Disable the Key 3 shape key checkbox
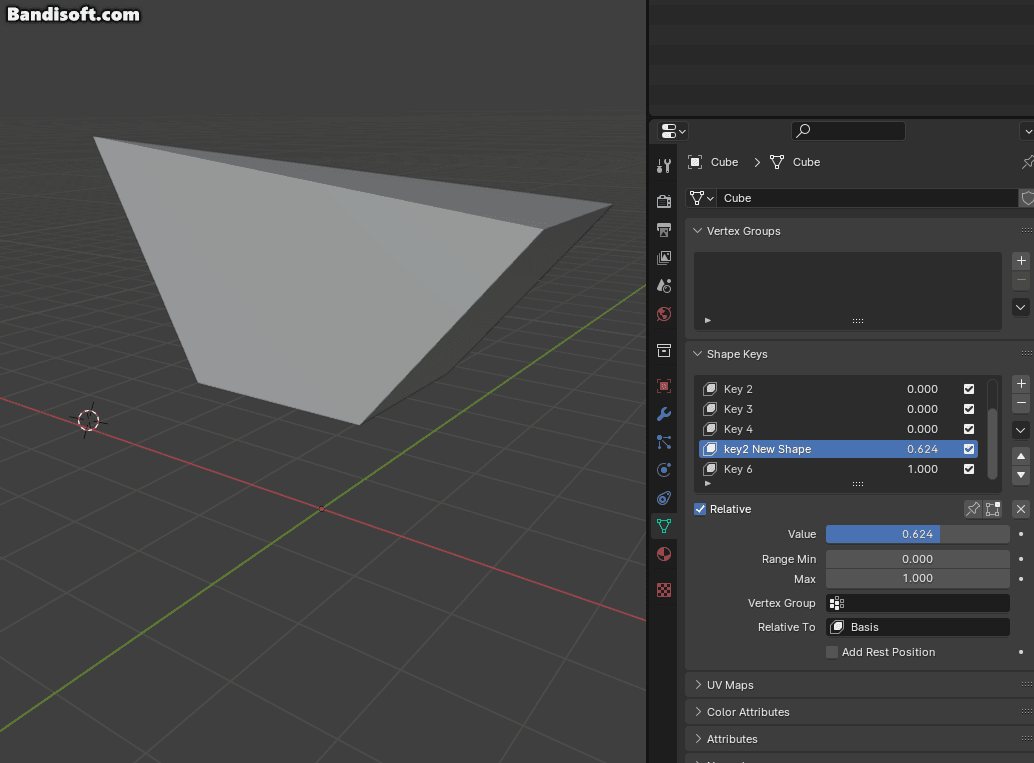 (969, 409)
